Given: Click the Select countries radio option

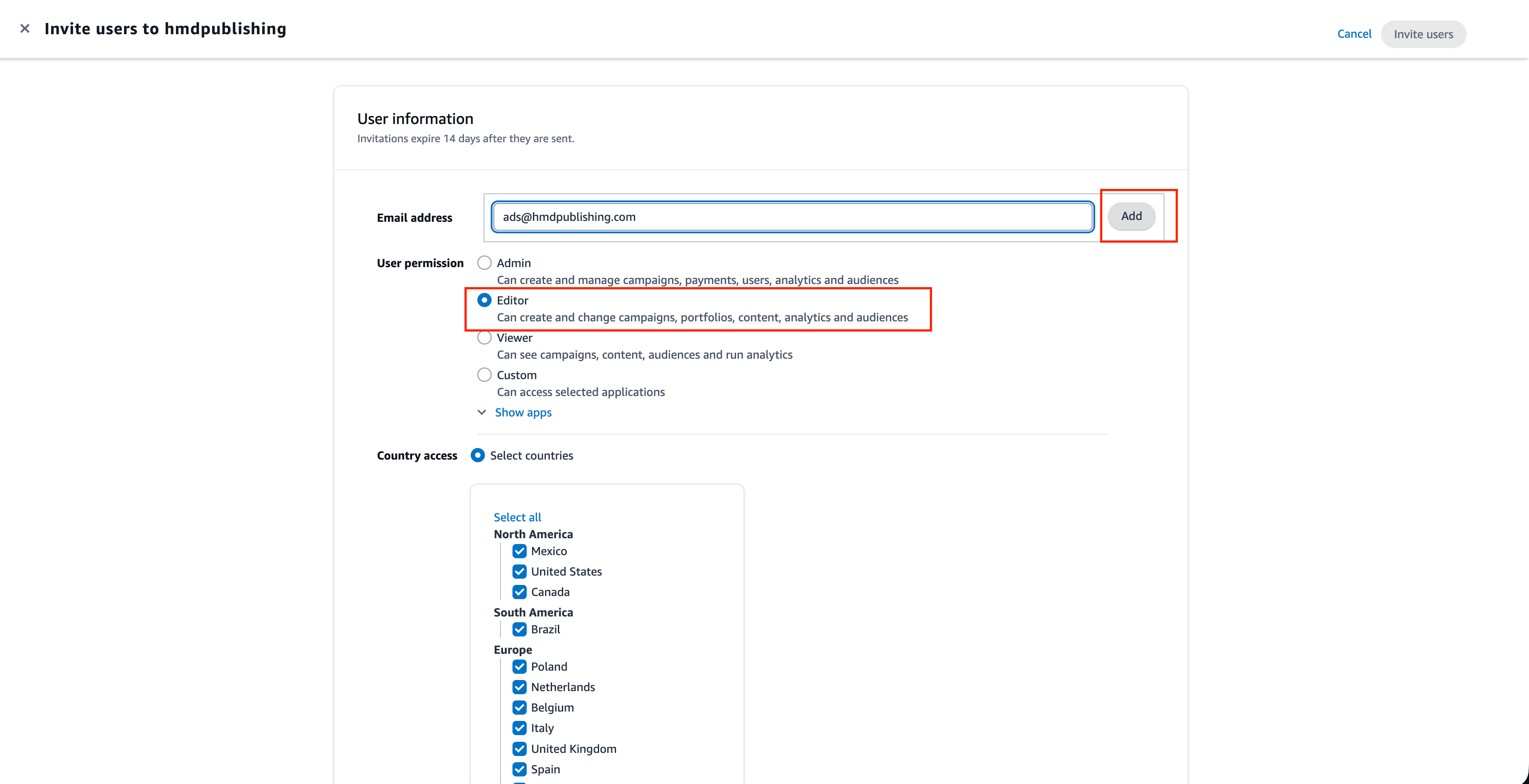Looking at the screenshot, I should pyautogui.click(x=477, y=455).
